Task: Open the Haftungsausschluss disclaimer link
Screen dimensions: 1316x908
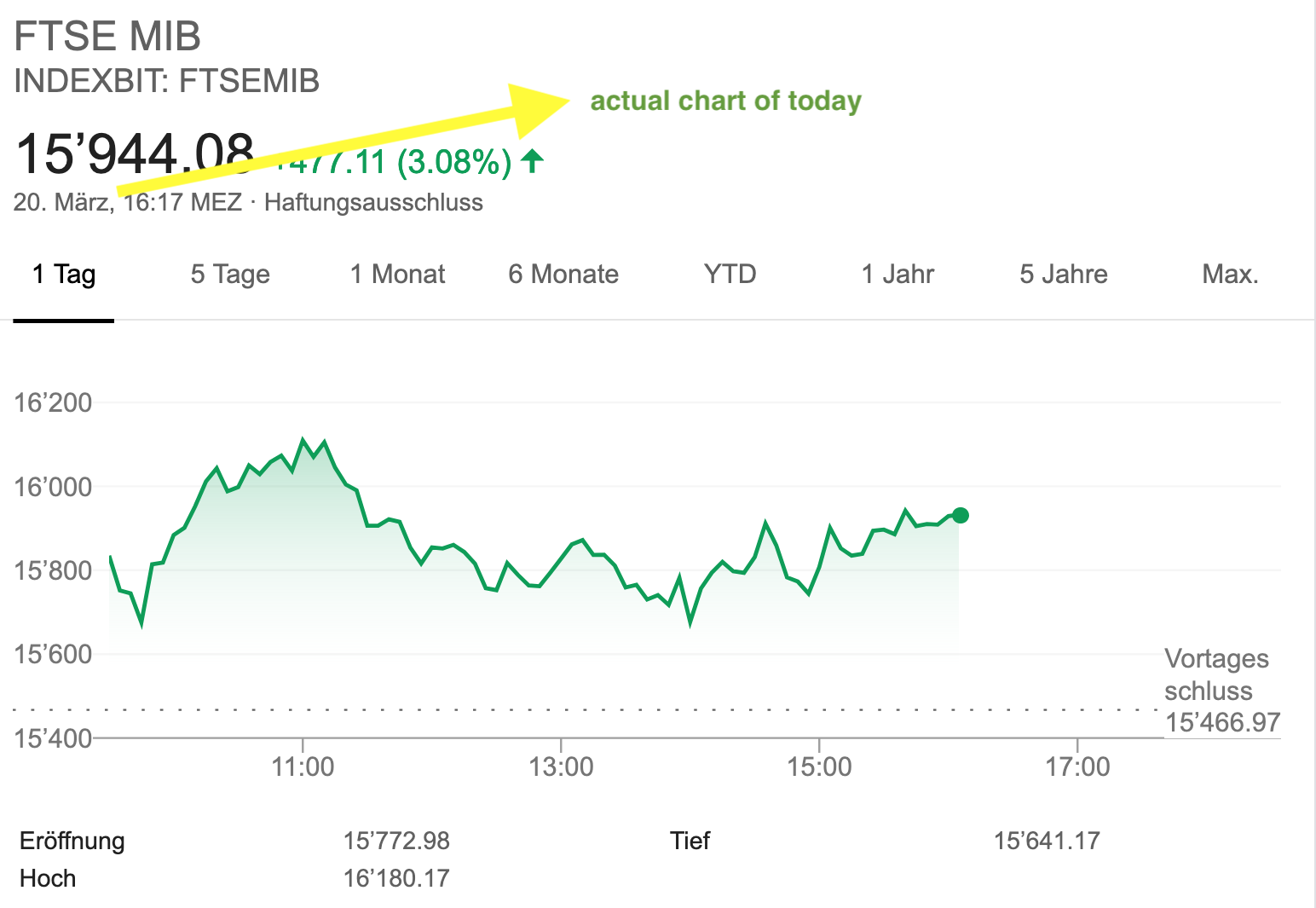Action: pyautogui.click(x=373, y=203)
